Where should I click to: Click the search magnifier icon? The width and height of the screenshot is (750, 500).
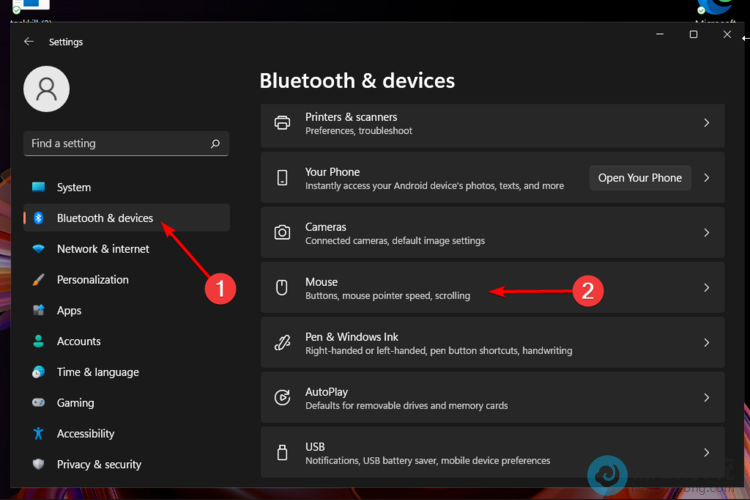[x=215, y=144]
